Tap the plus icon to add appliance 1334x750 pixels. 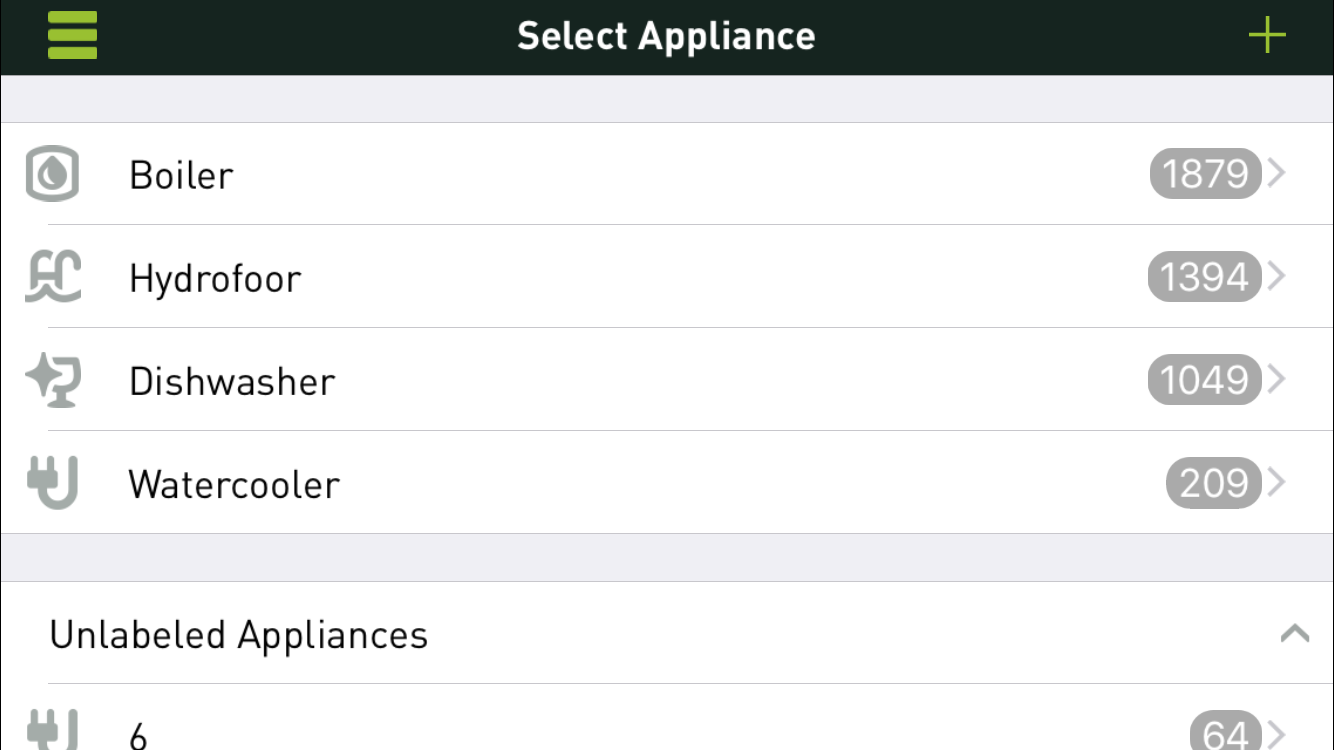pyautogui.click(x=1266, y=36)
